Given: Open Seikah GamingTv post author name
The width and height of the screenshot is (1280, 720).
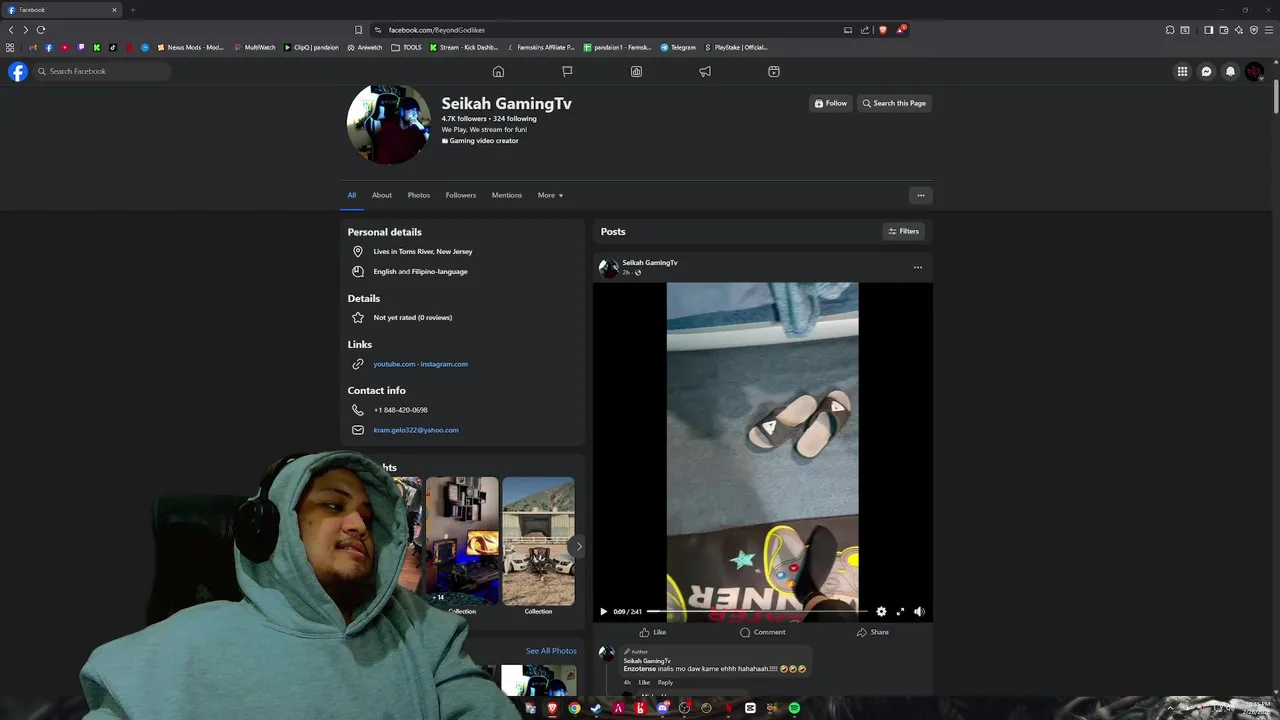Looking at the screenshot, I should click(x=650, y=263).
